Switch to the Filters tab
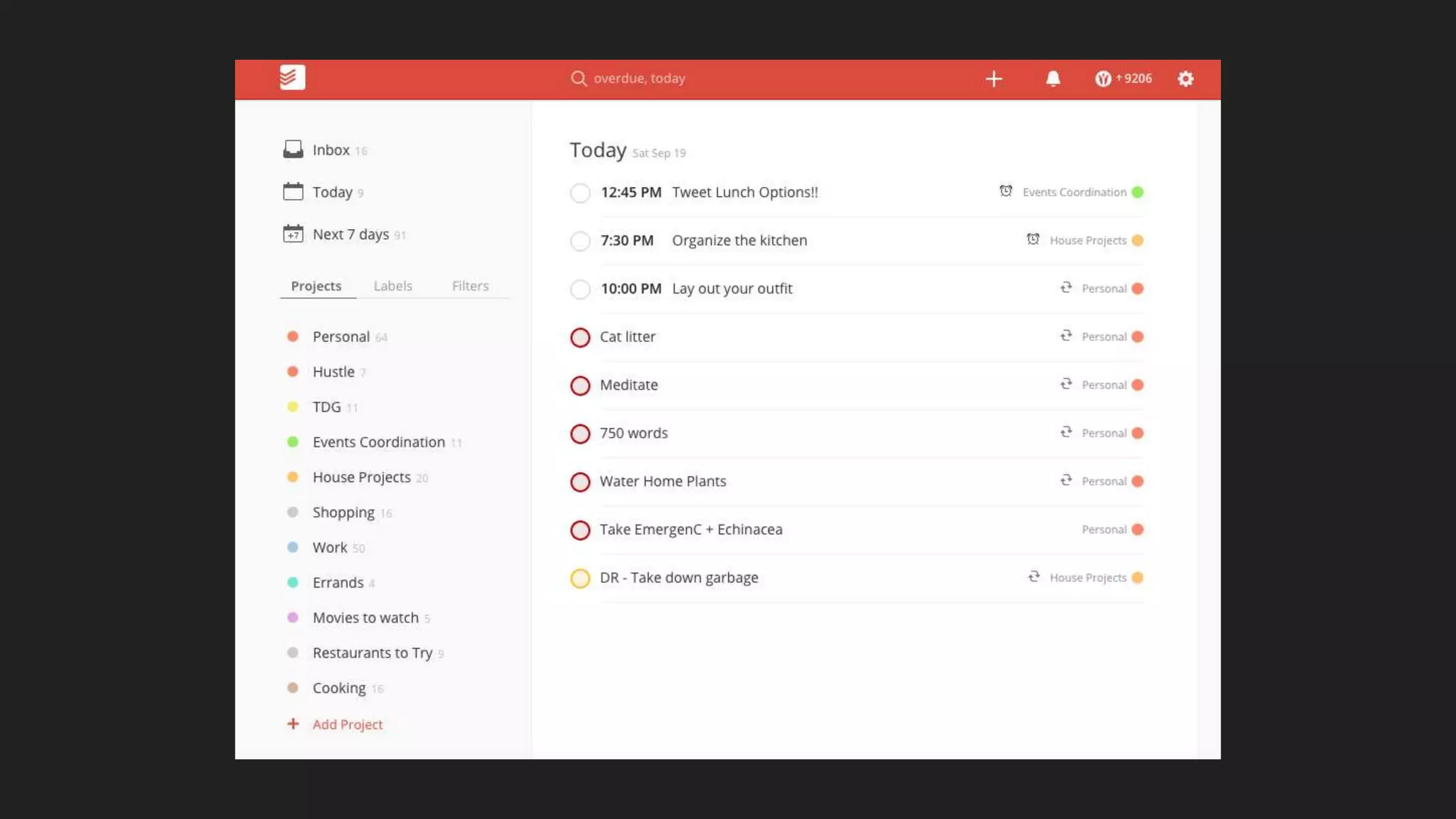Viewport: 1456px width, 819px height. coord(470,286)
